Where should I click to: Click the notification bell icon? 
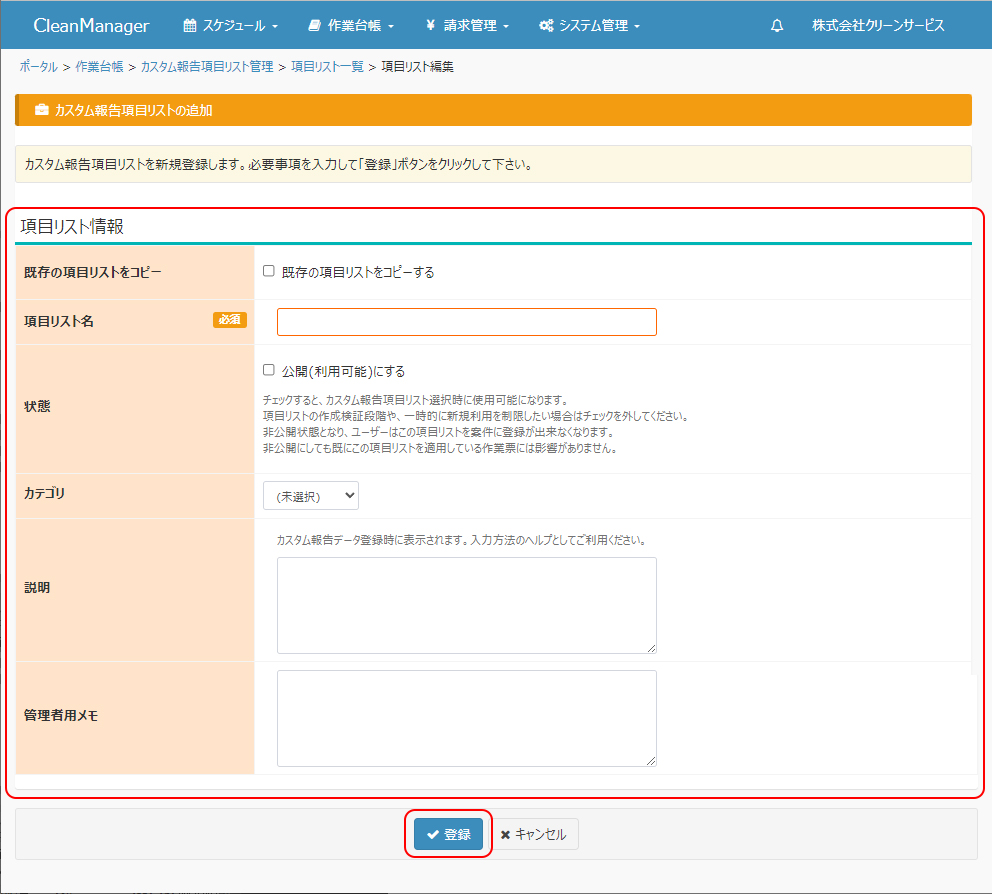777,26
